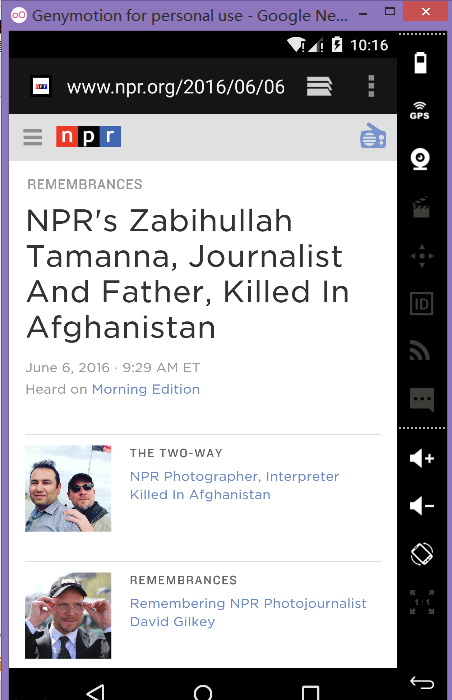Decrease device volume with speaker minus
The image size is (452, 700).
[x=422, y=506]
